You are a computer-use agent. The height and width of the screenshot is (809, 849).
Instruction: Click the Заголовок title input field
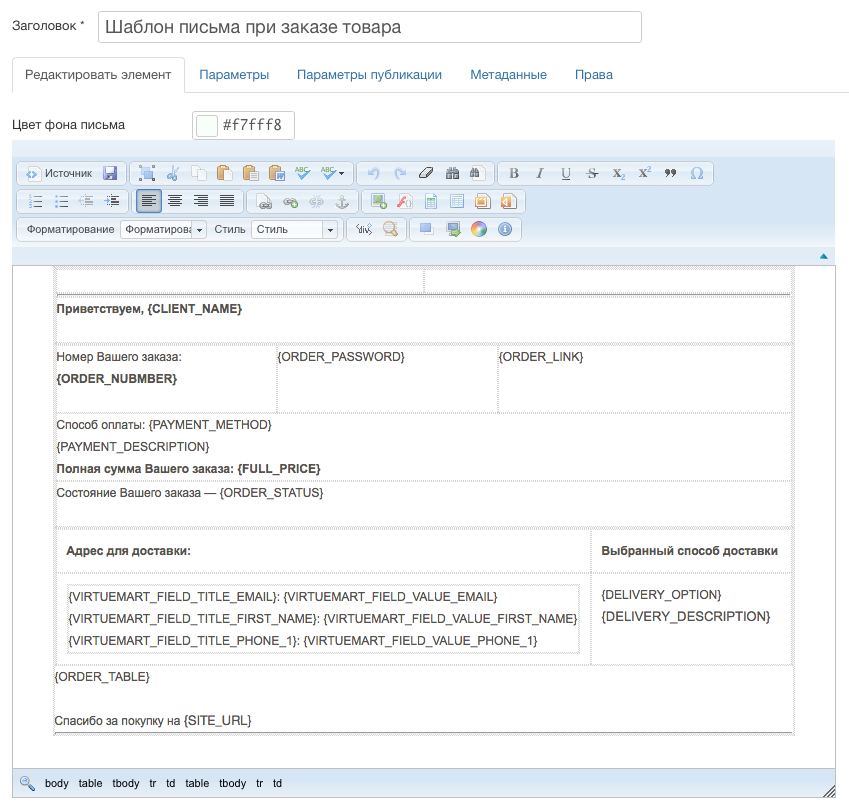point(370,27)
